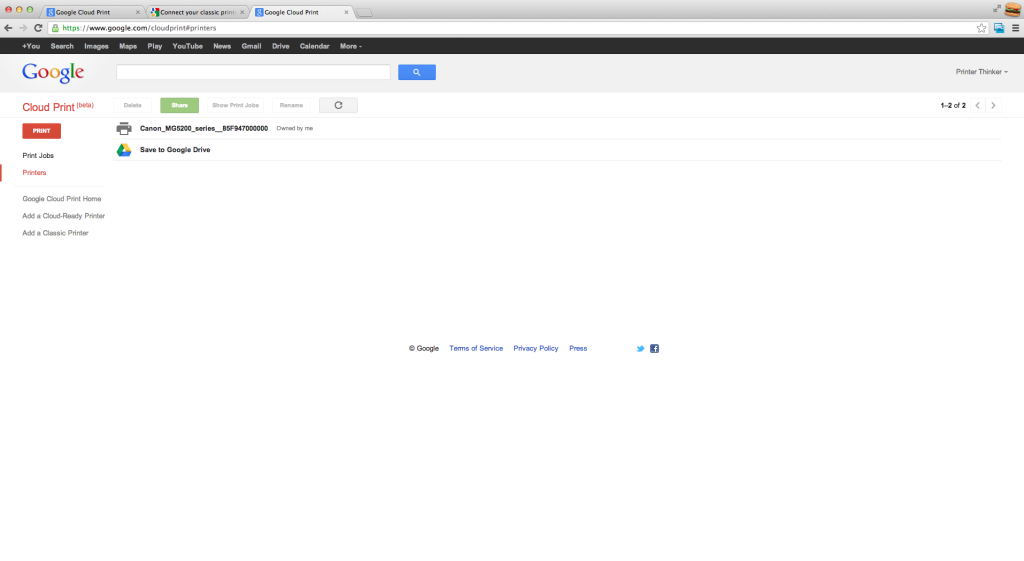
Task: Click the Google logo
Action: tap(53, 72)
